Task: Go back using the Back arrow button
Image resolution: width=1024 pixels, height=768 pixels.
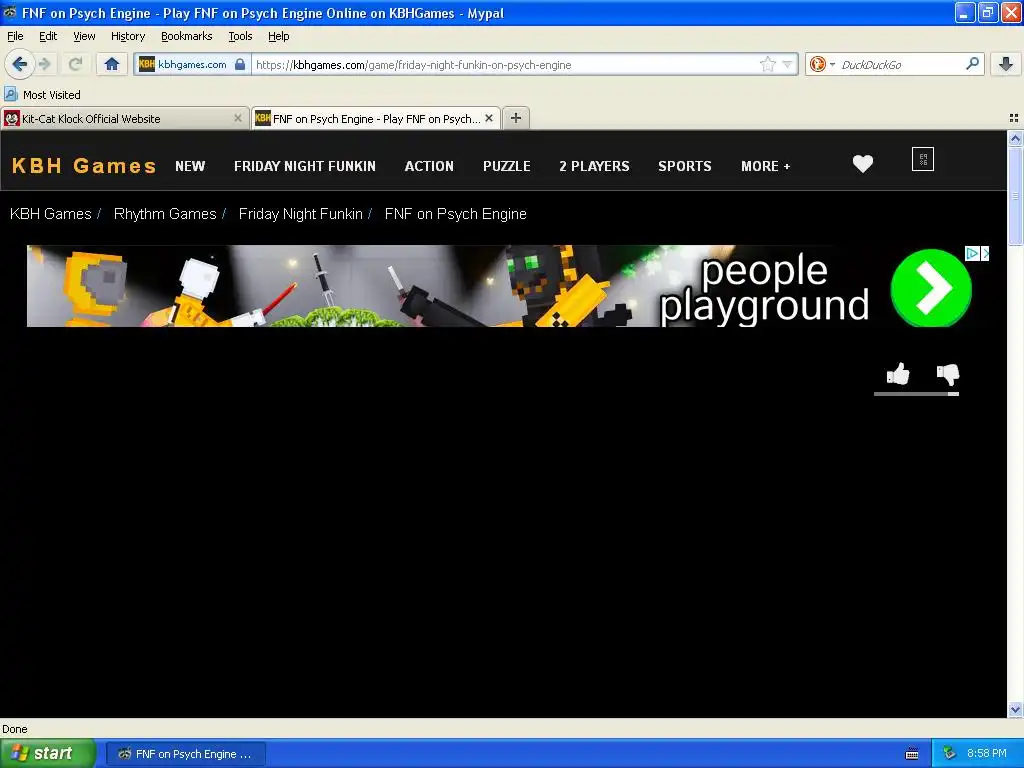Action: pyautogui.click(x=19, y=64)
